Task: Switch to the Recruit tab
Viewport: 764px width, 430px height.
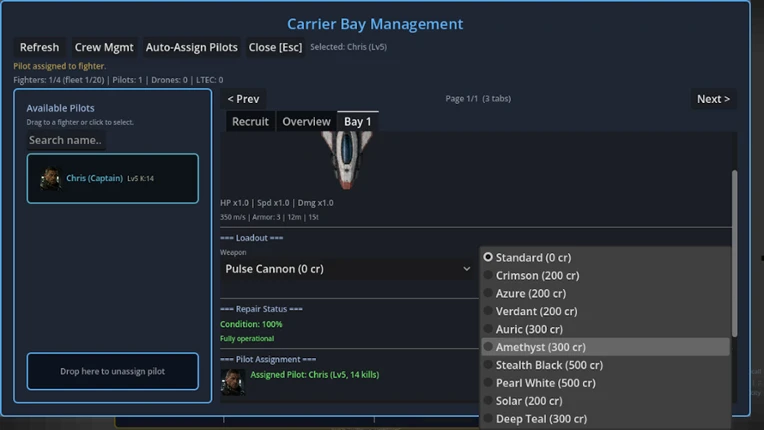Action: tap(250, 121)
